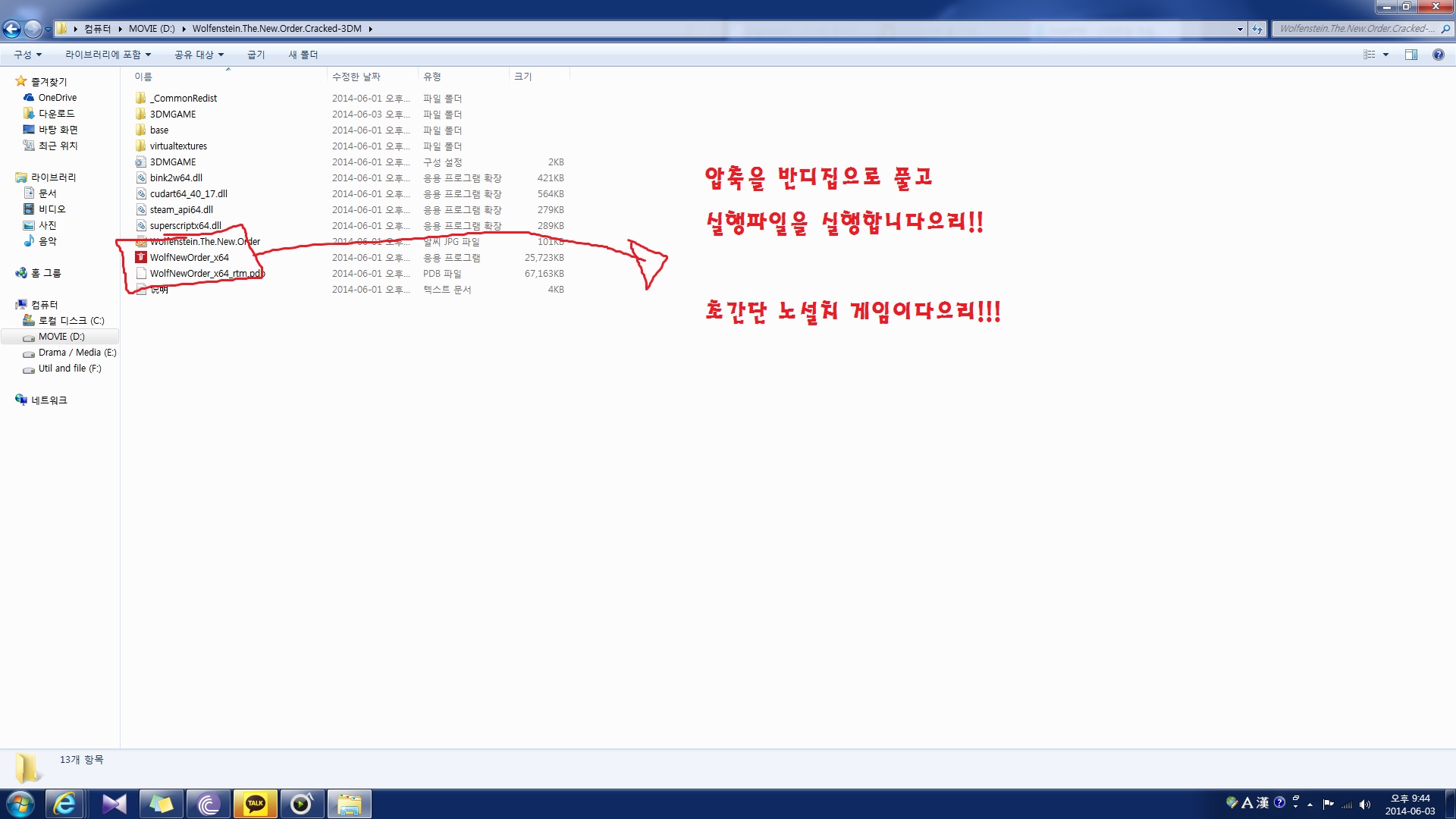The height and width of the screenshot is (819, 1456).
Task: Click the volume speaker tray icon
Action: click(x=1365, y=805)
